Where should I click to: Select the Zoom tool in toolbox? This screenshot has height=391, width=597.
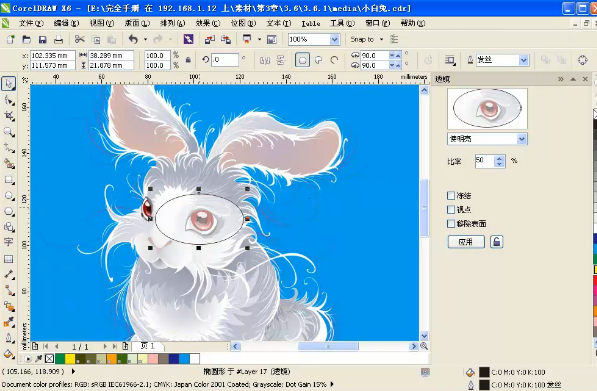click(x=9, y=132)
